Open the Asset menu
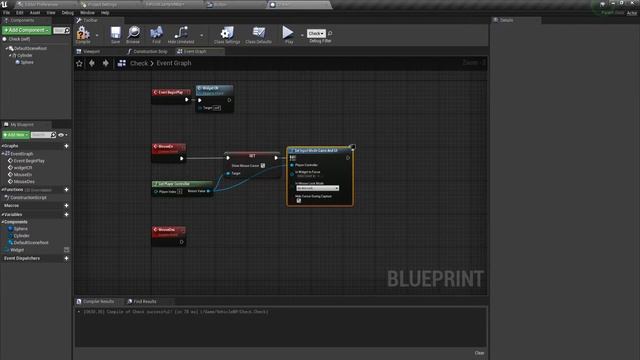This screenshot has height=360, width=640. (35, 13)
